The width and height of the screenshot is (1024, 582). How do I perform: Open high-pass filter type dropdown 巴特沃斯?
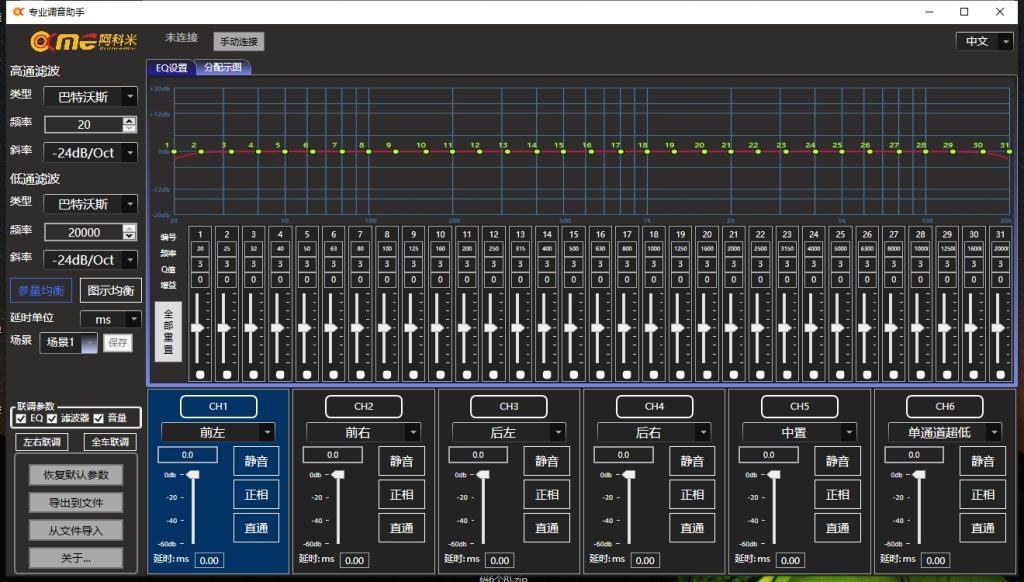pyautogui.click(x=91, y=97)
